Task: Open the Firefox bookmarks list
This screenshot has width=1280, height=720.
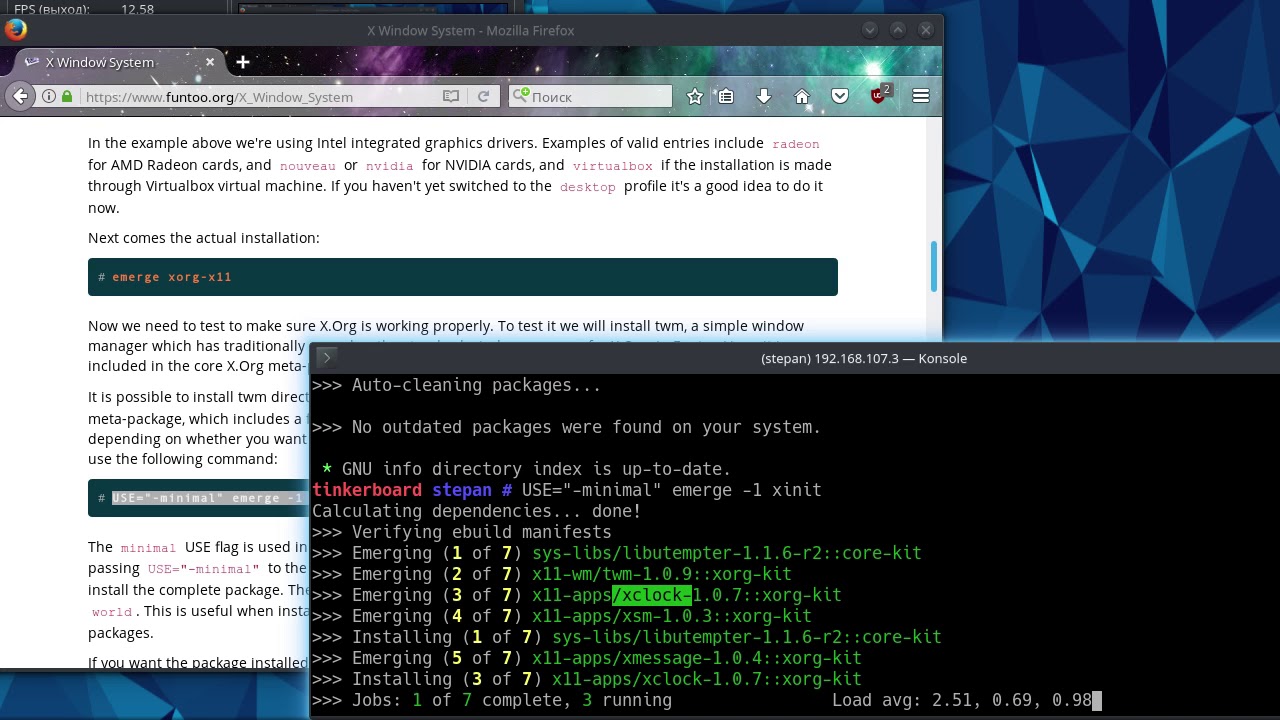Action: (726, 96)
